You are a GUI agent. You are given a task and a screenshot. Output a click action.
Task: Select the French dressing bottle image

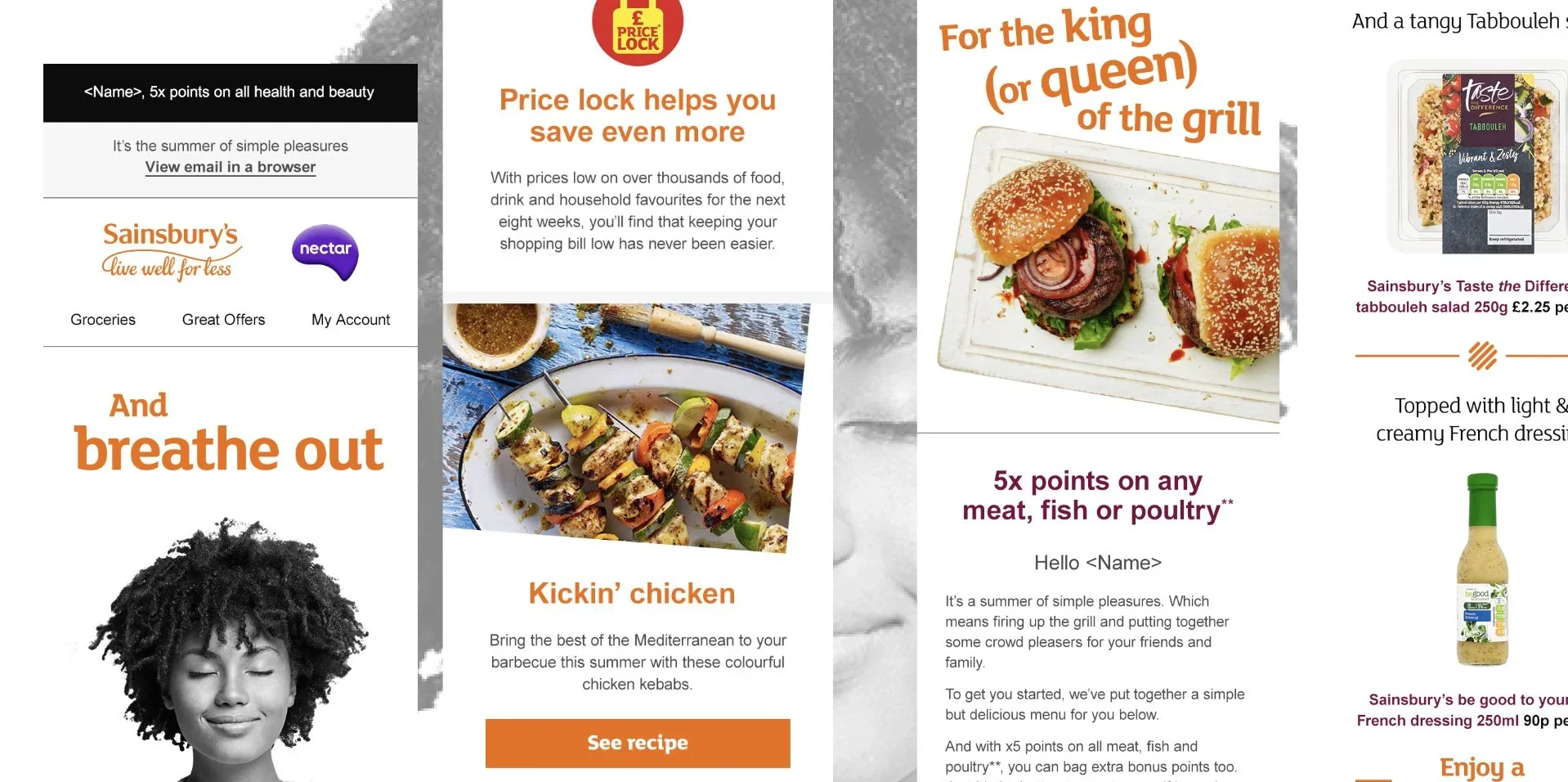pos(1483,569)
